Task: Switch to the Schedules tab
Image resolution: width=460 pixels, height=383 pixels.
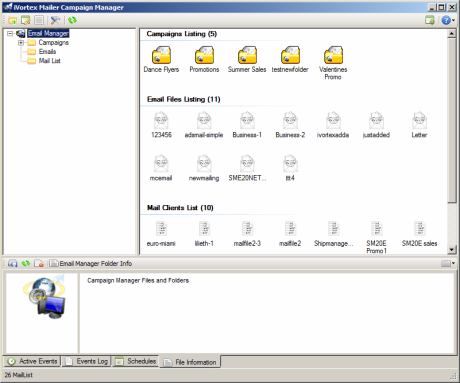Action: (x=135, y=361)
